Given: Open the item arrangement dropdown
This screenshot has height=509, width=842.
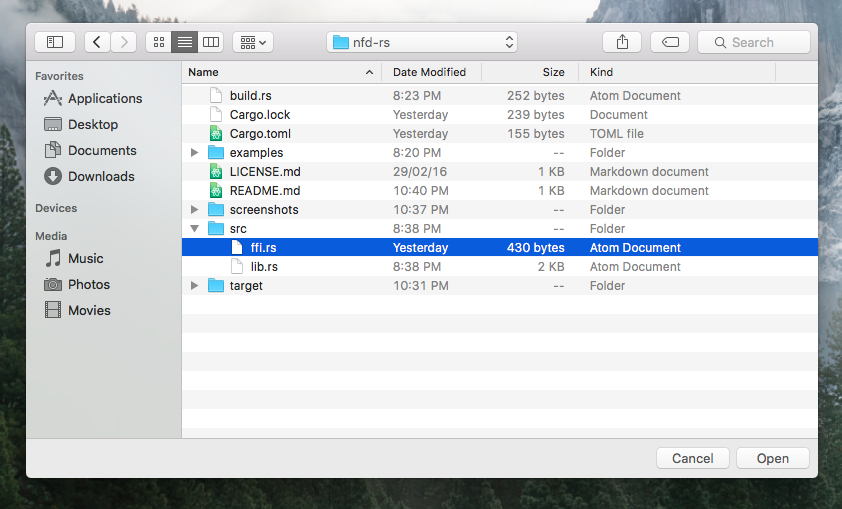Looking at the screenshot, I should [x=252, y=42].
